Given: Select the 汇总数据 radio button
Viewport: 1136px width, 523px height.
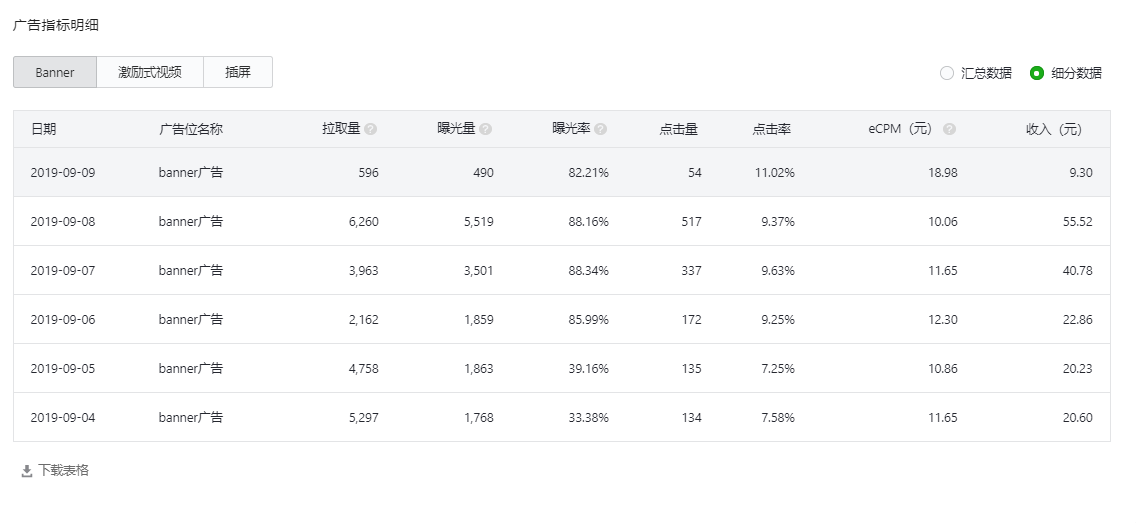Looking at the screenshot, I should tap(946, 73).
